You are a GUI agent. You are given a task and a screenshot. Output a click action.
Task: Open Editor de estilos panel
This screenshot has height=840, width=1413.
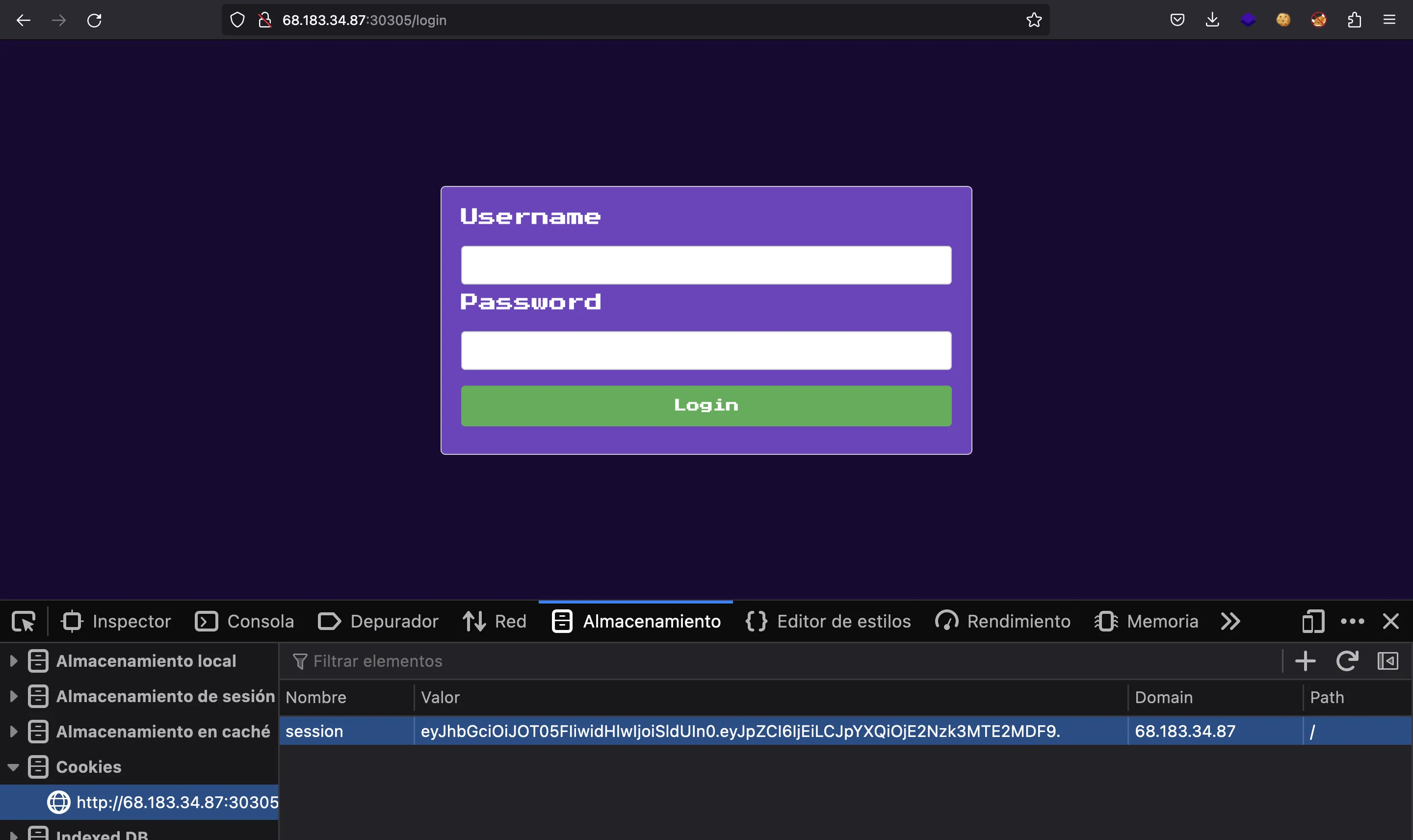pos(844,621)
